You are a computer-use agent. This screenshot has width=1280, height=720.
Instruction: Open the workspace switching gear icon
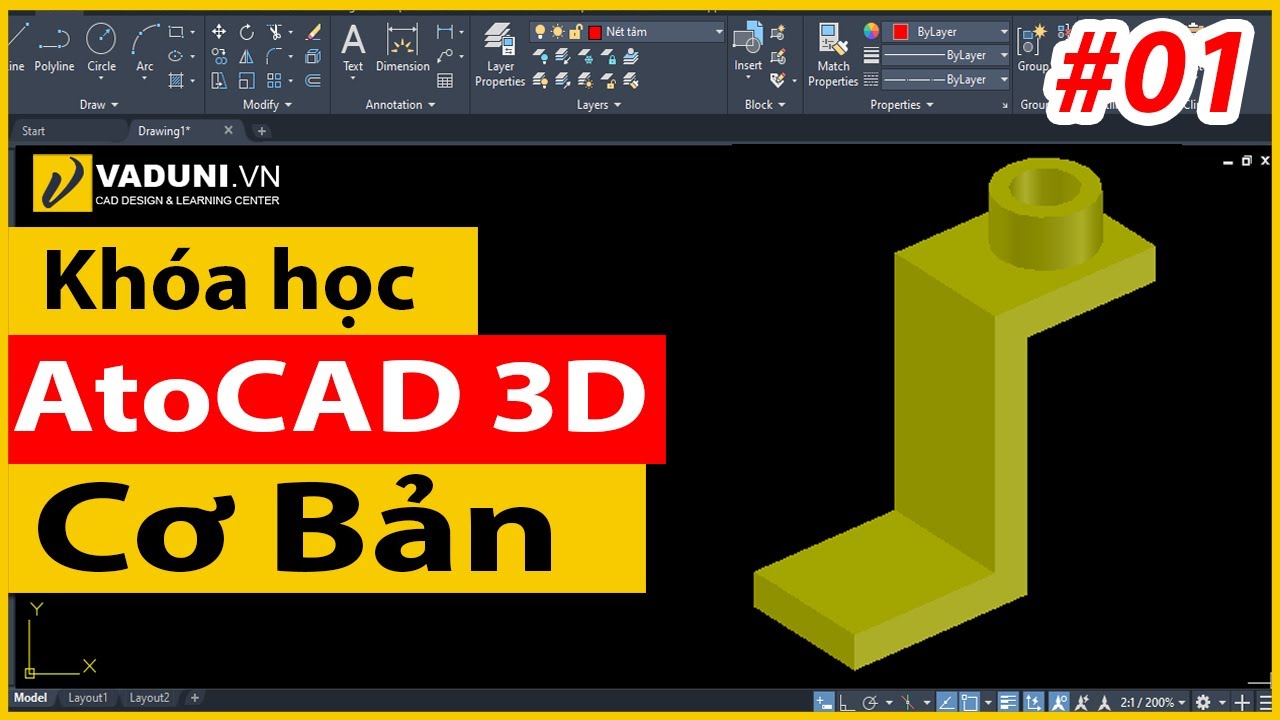click(1203, 702)
